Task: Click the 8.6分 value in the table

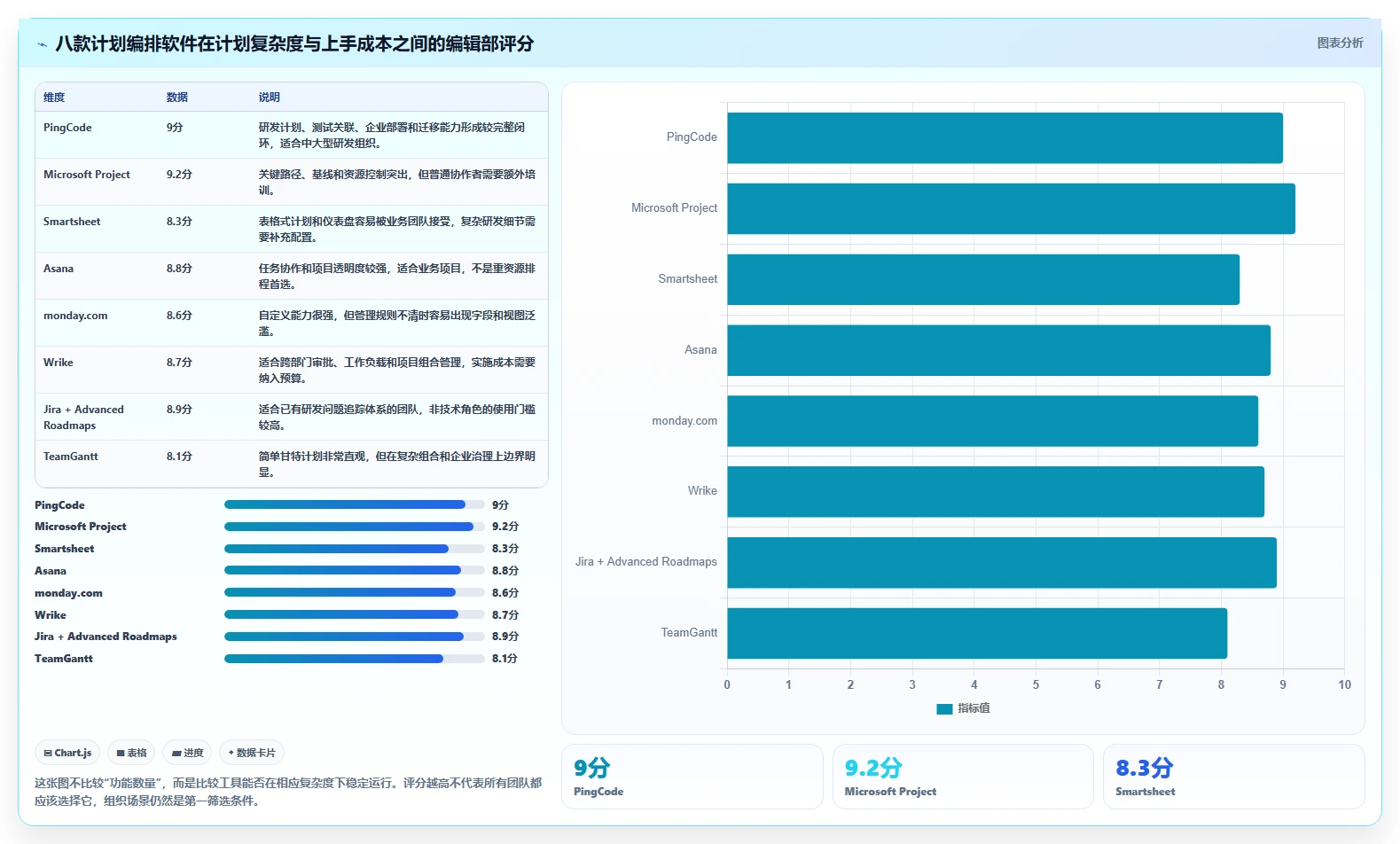Action: [x=179, y=316]
